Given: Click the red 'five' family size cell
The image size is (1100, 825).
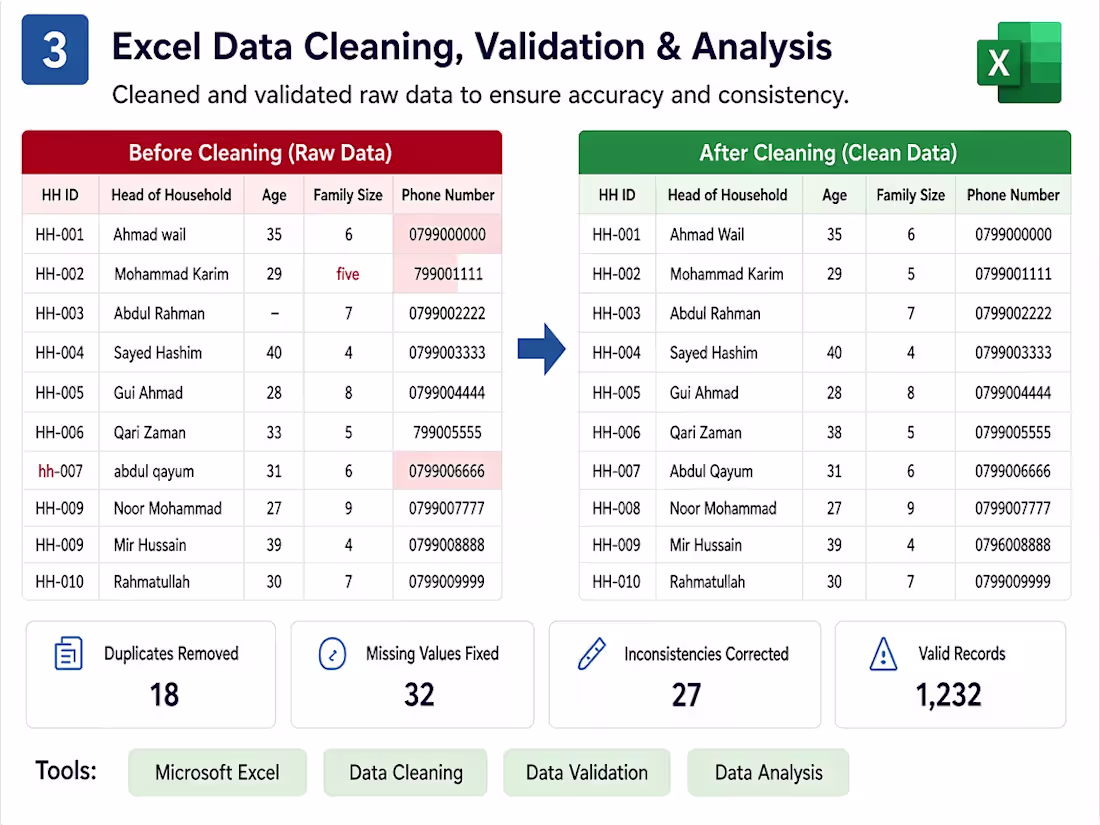Looking at the screenshot, I should pos(348,274).
